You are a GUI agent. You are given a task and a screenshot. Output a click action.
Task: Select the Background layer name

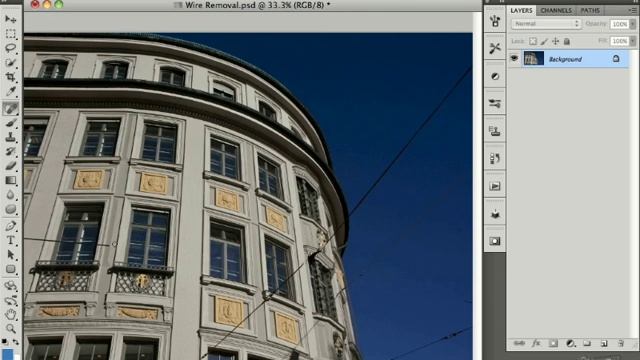point(565,60)
